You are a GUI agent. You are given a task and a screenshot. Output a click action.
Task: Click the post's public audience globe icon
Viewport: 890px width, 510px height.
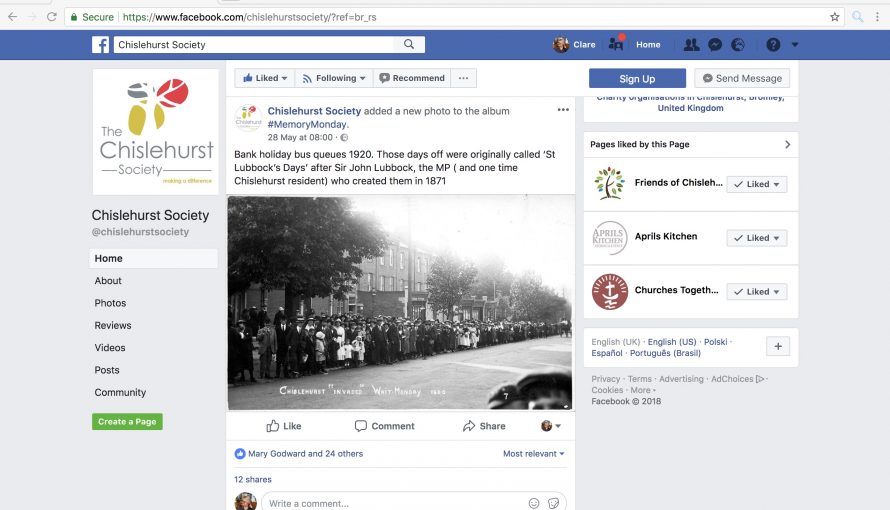[344, 137]
